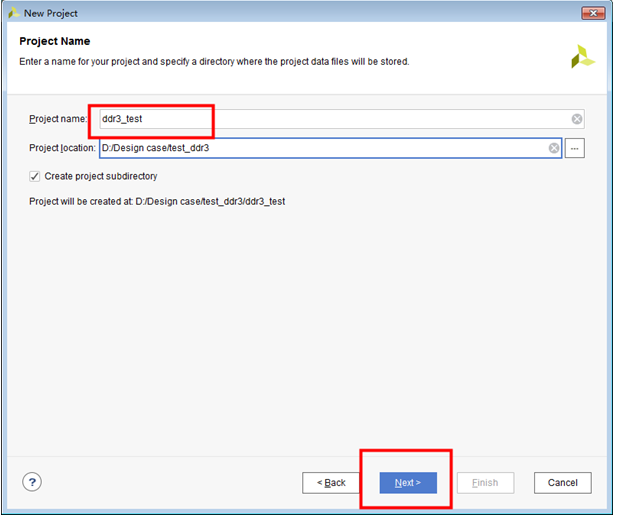
Task: Browse for project location with ellipsis button
Action: tap(577, 149)
